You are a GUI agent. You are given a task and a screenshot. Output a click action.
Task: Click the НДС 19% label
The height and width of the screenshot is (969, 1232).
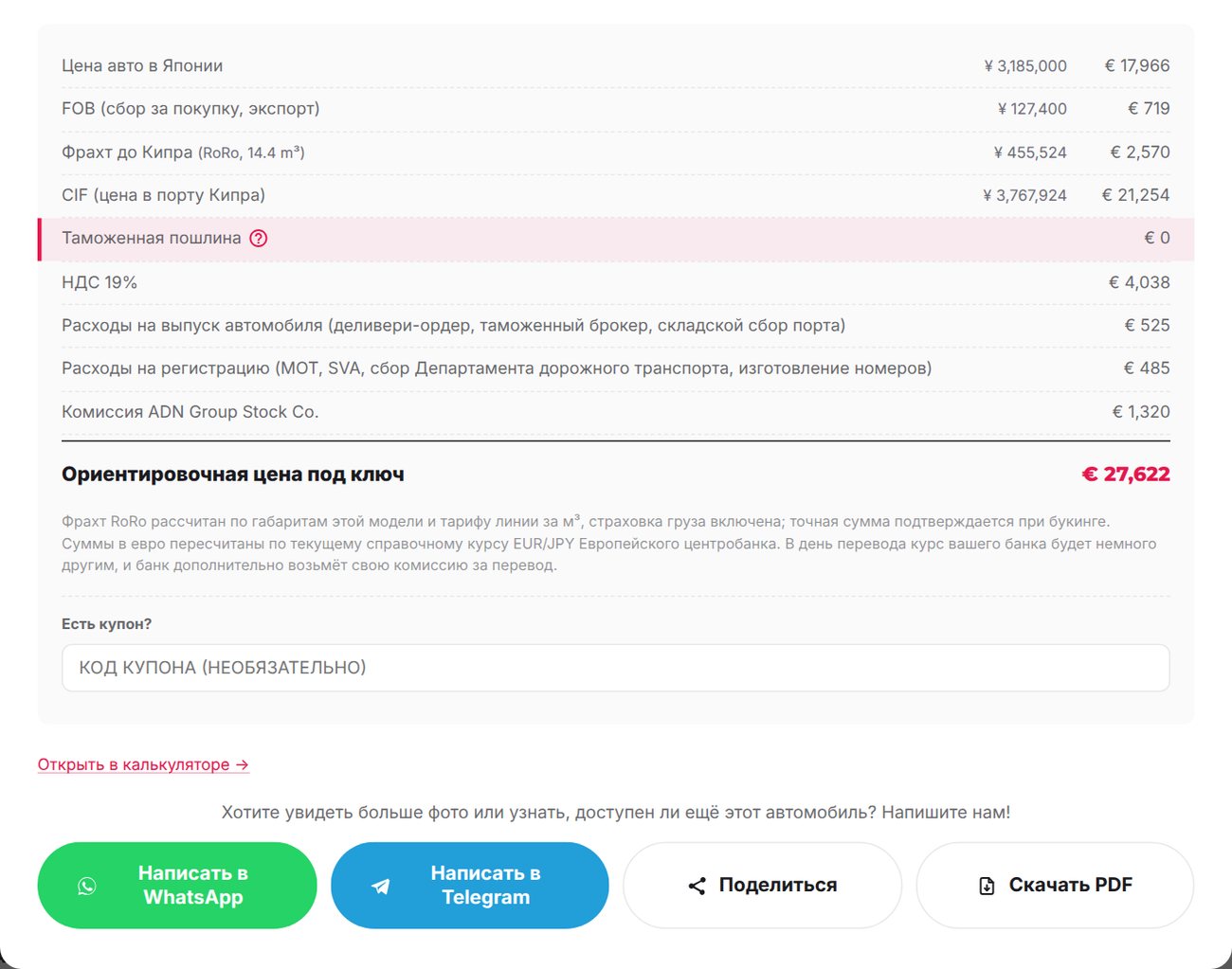pos(100,282)
